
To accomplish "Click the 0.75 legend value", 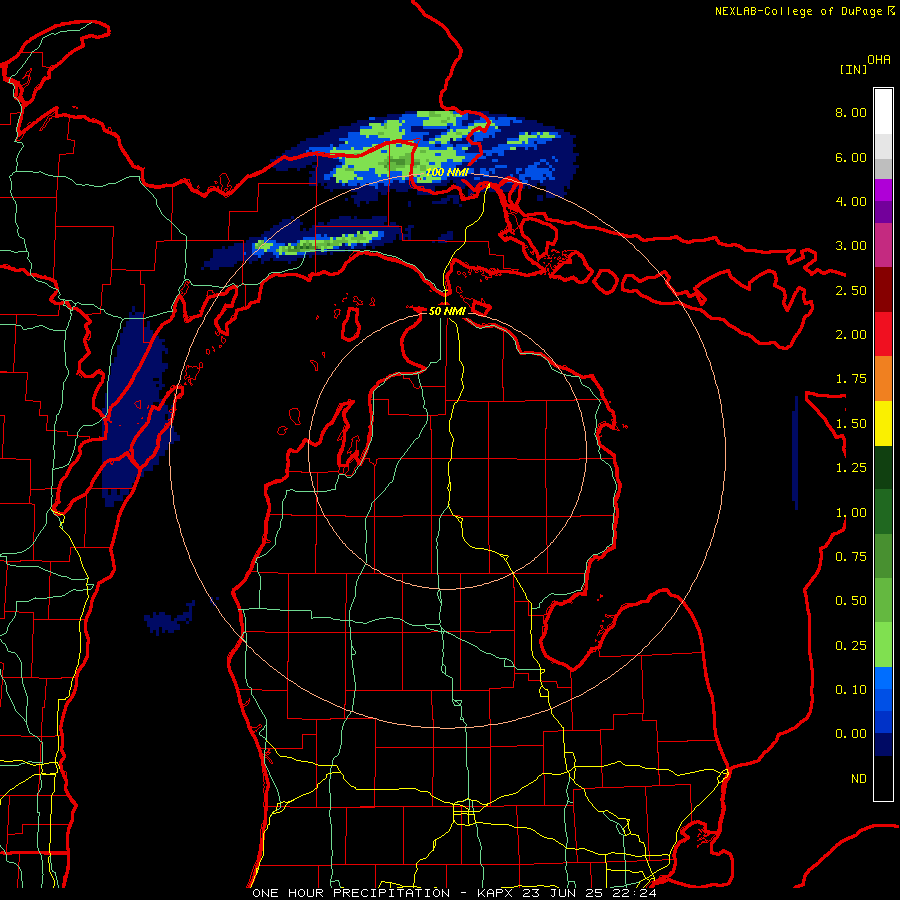I will 851,557.
